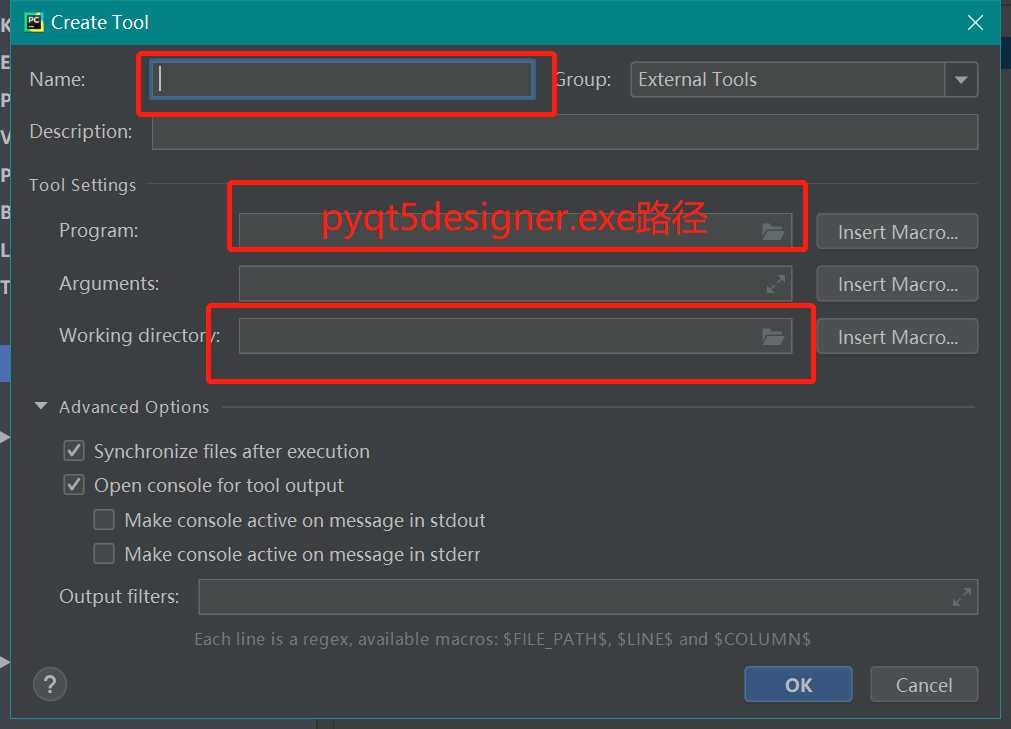This screenshot has height=729, width=1011.
Task: Expand the Arguments field editor icon
Action: [x=775, y=284]
